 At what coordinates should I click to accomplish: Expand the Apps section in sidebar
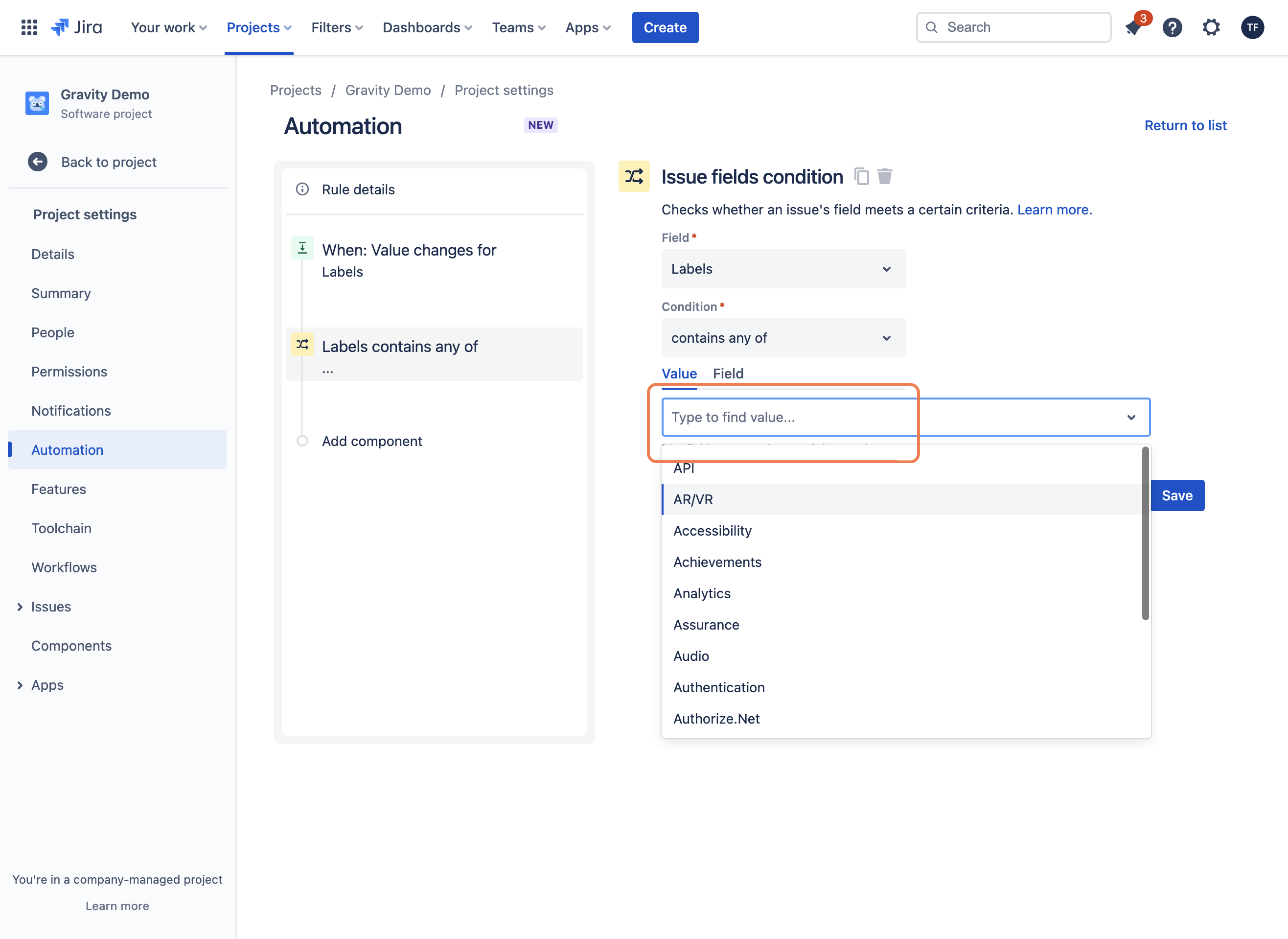(20, 685)
